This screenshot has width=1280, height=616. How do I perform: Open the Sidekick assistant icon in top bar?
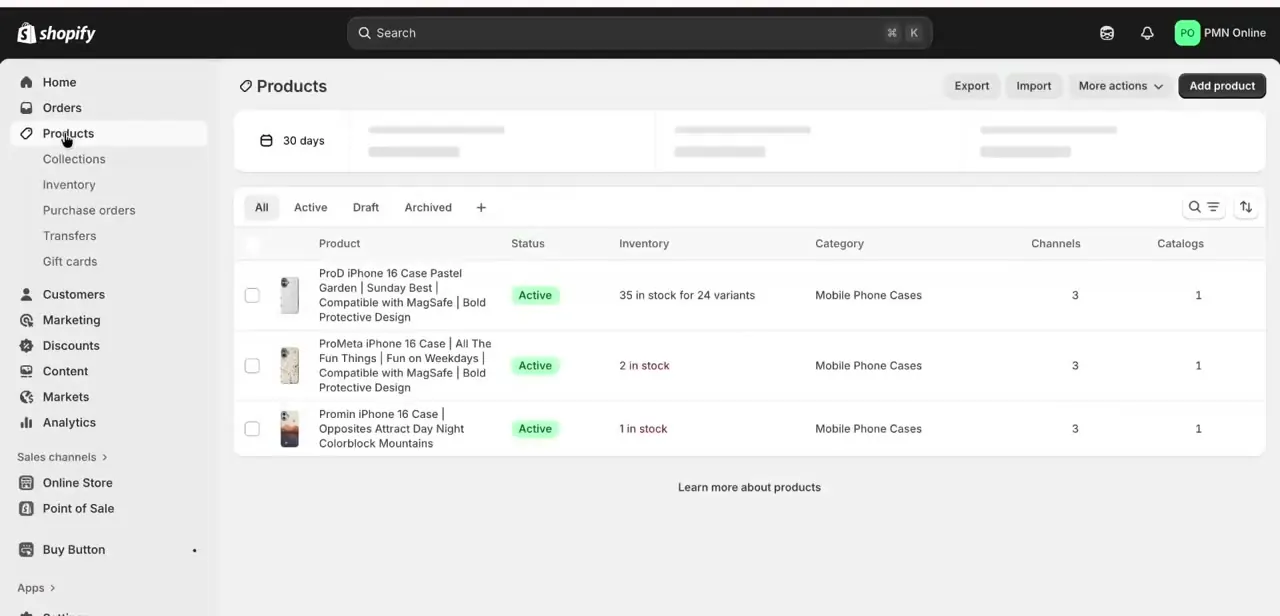1107,33
